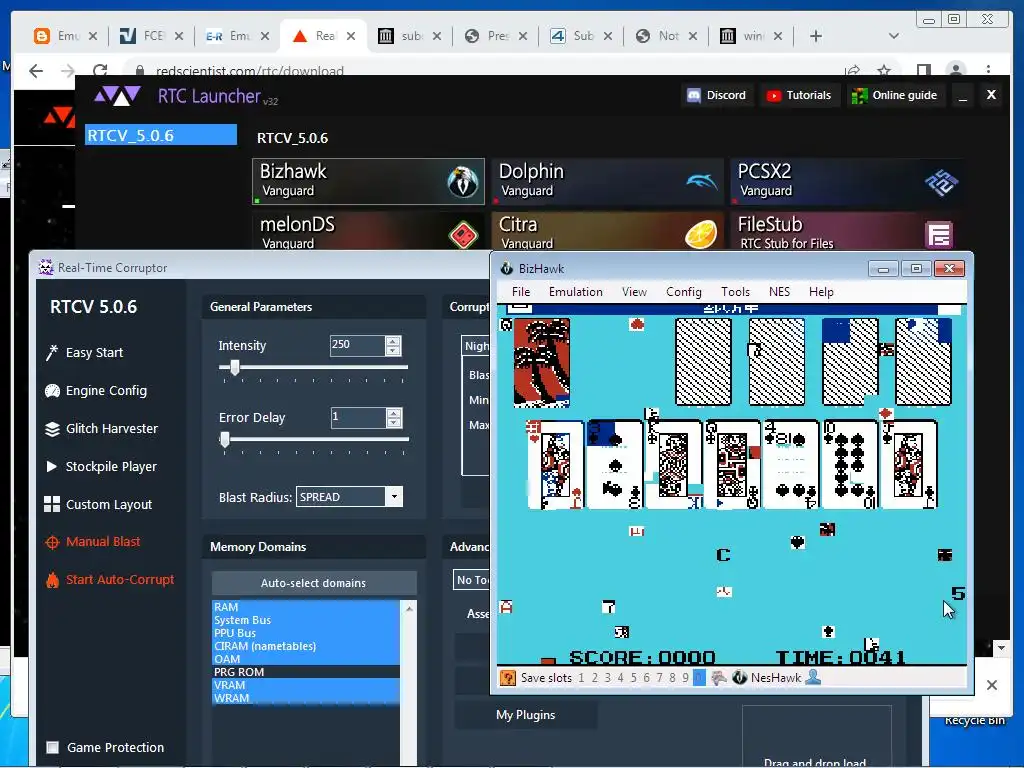The width and height of the screenshot is (1024, 768).
Task: Click the controller icon in the BizHawk status bar
Action: pyautogui.click(x=718, y=678)
